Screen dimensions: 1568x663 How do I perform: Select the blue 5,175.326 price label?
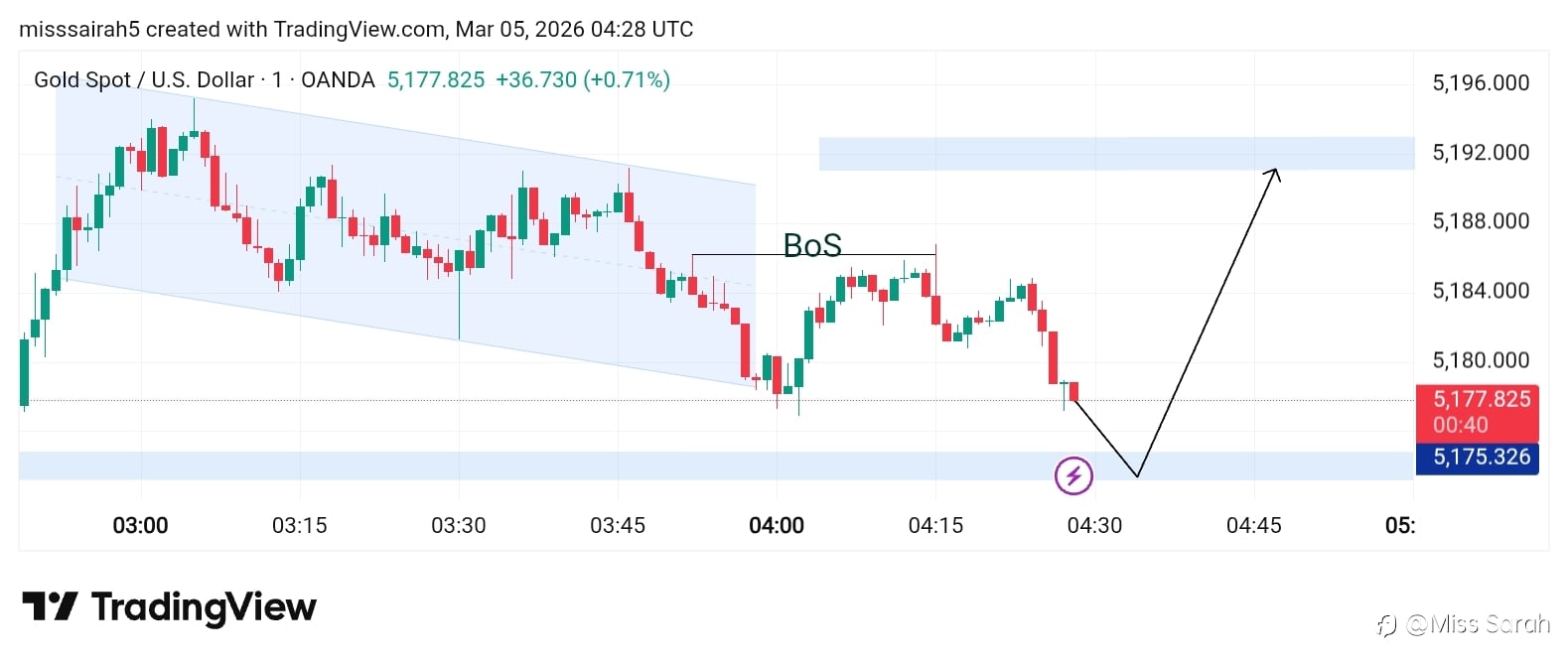(x=1477, y=458)
